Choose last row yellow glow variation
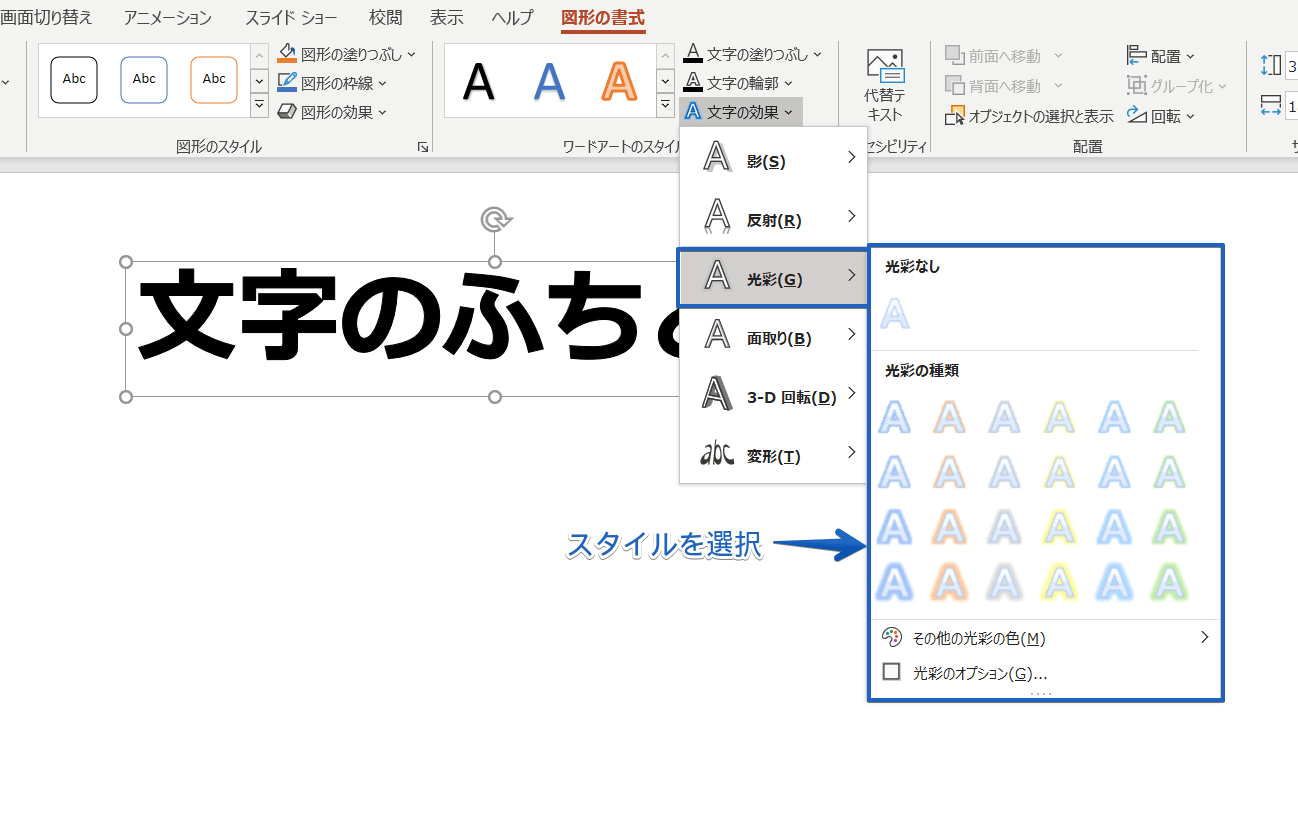Screen dimensions: 1298x817 point(1060,582)
